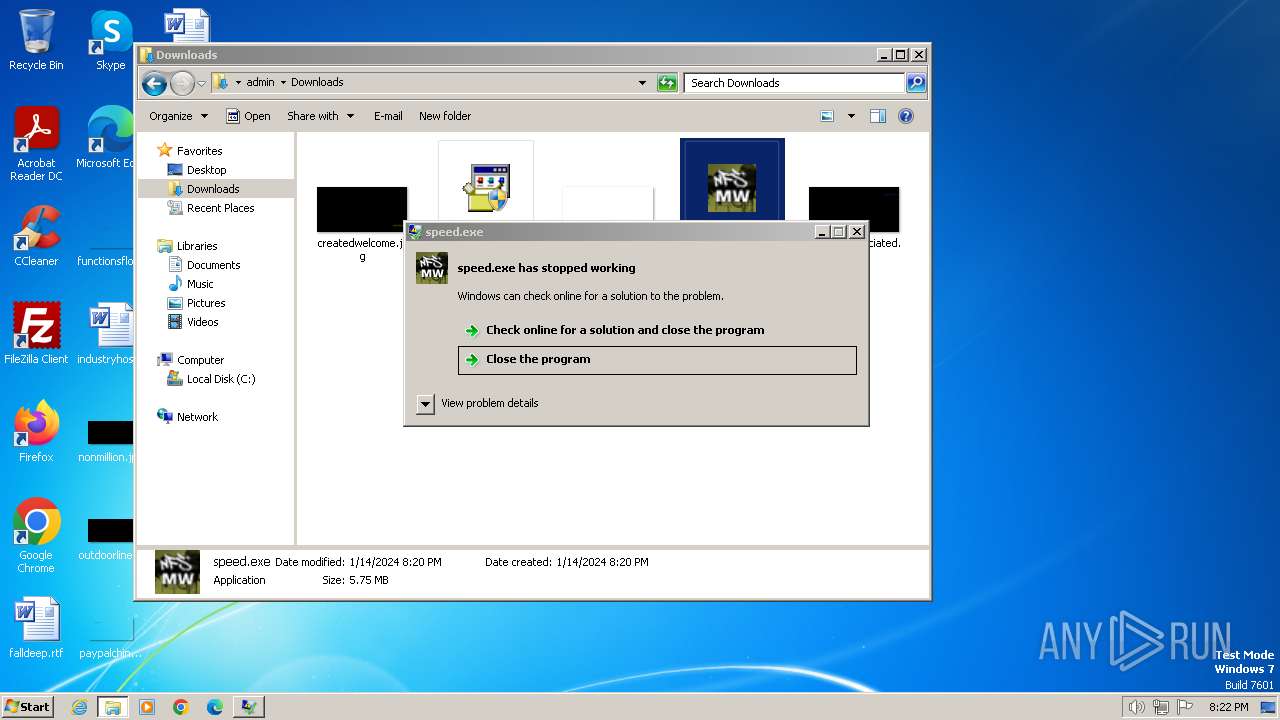Screen dimensions: 1280x720
Task: Open Windows Media Player from taskbar
Action: pyautogui.click(x=147, y=707)
